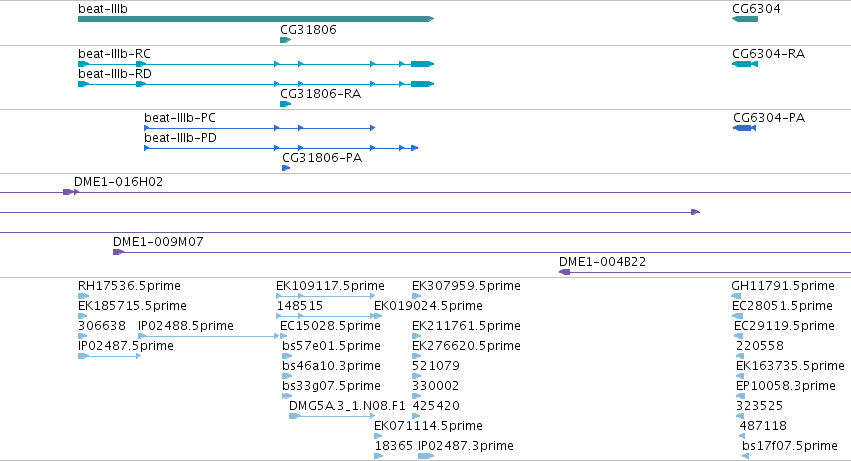Select the IP02487.3prime EST glyph

coord(426,456)
